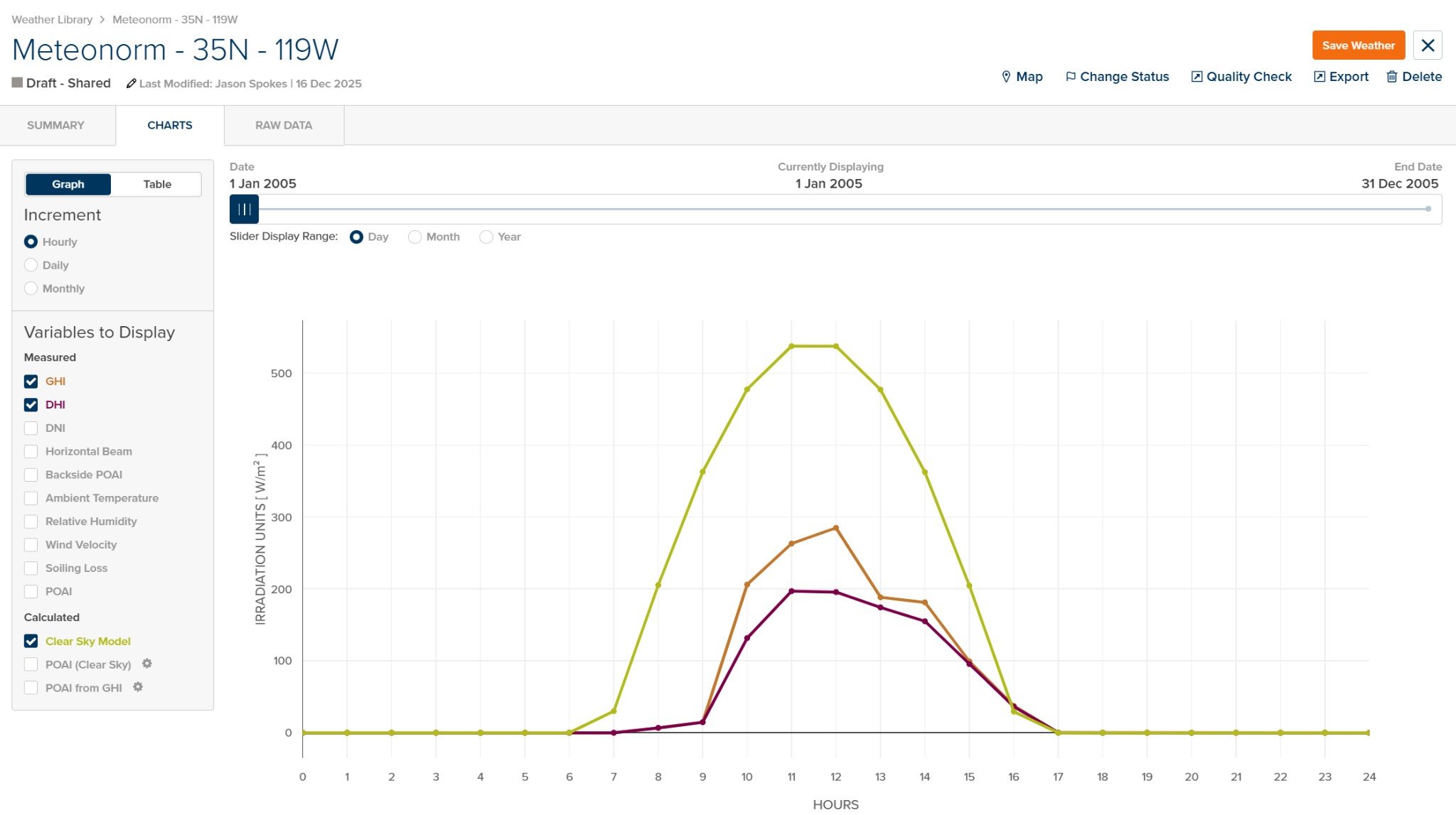This screenshot has width=1456, height=815.
Task: Open POAI from GHI settings gear
Action: [138, 687]
